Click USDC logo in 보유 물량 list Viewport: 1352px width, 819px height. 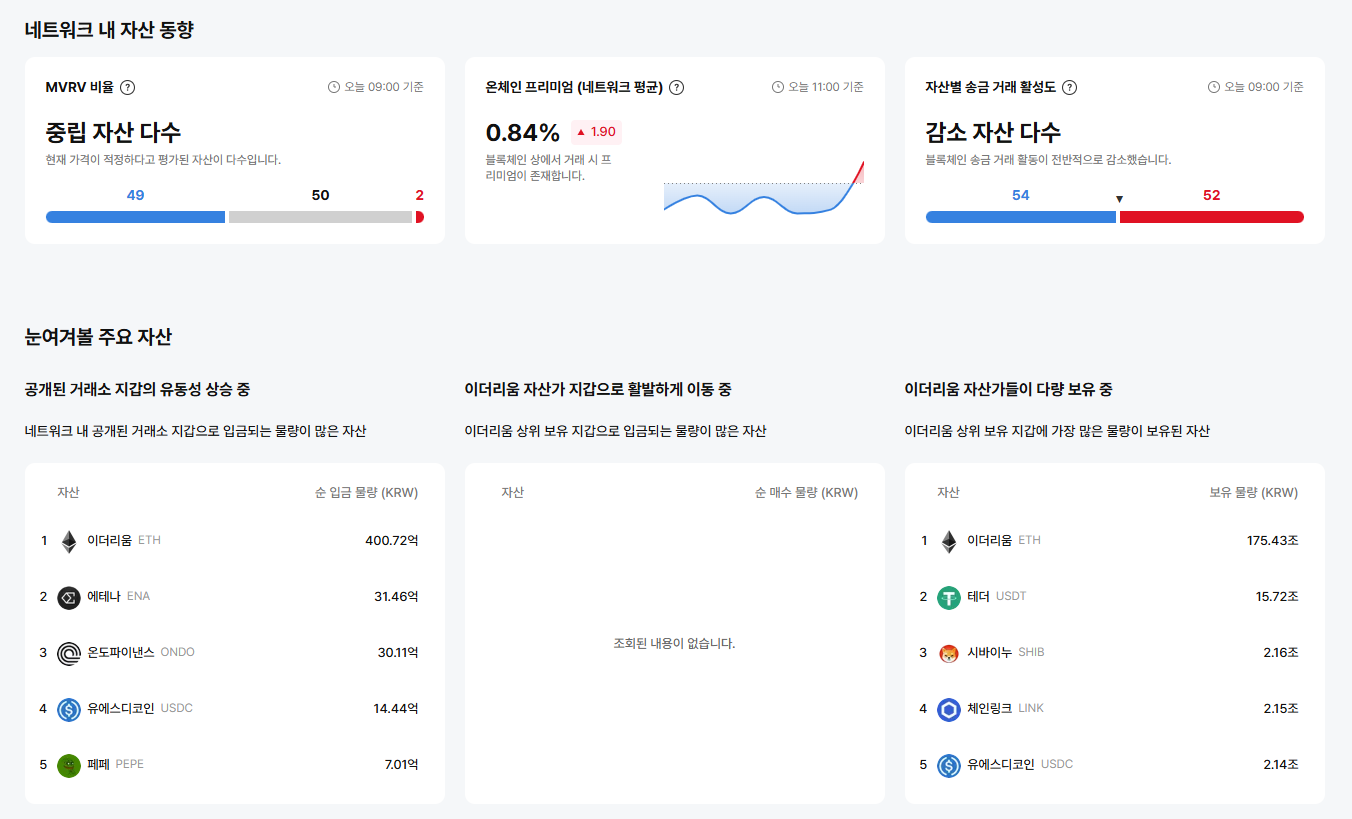(x=949, y=765)
